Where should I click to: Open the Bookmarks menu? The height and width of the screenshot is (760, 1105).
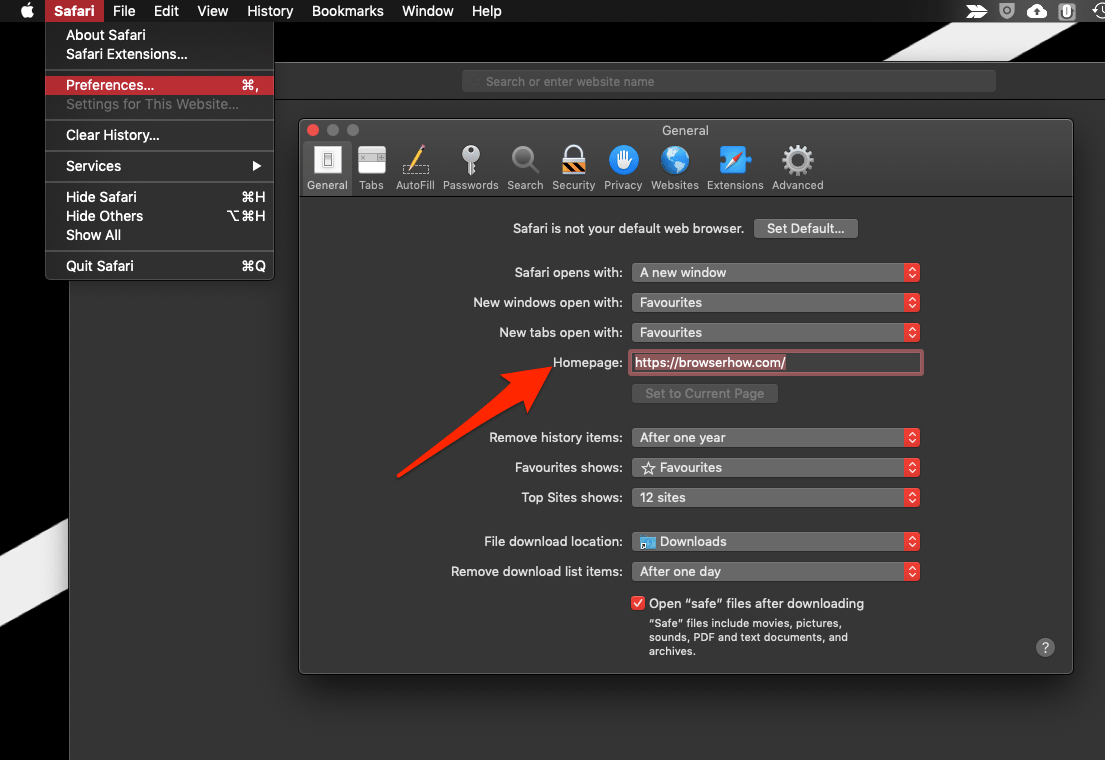[347, 11]
